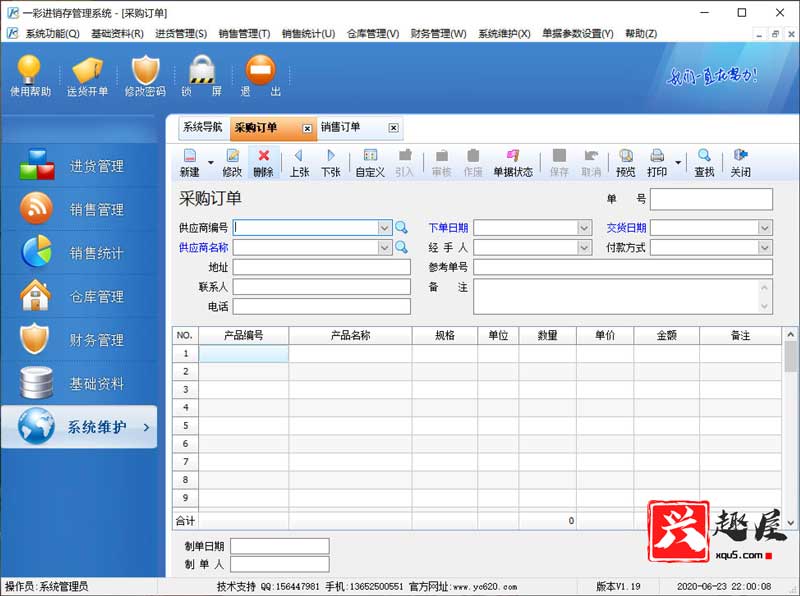Open the 基础资料(R) menu

point(117,34)
